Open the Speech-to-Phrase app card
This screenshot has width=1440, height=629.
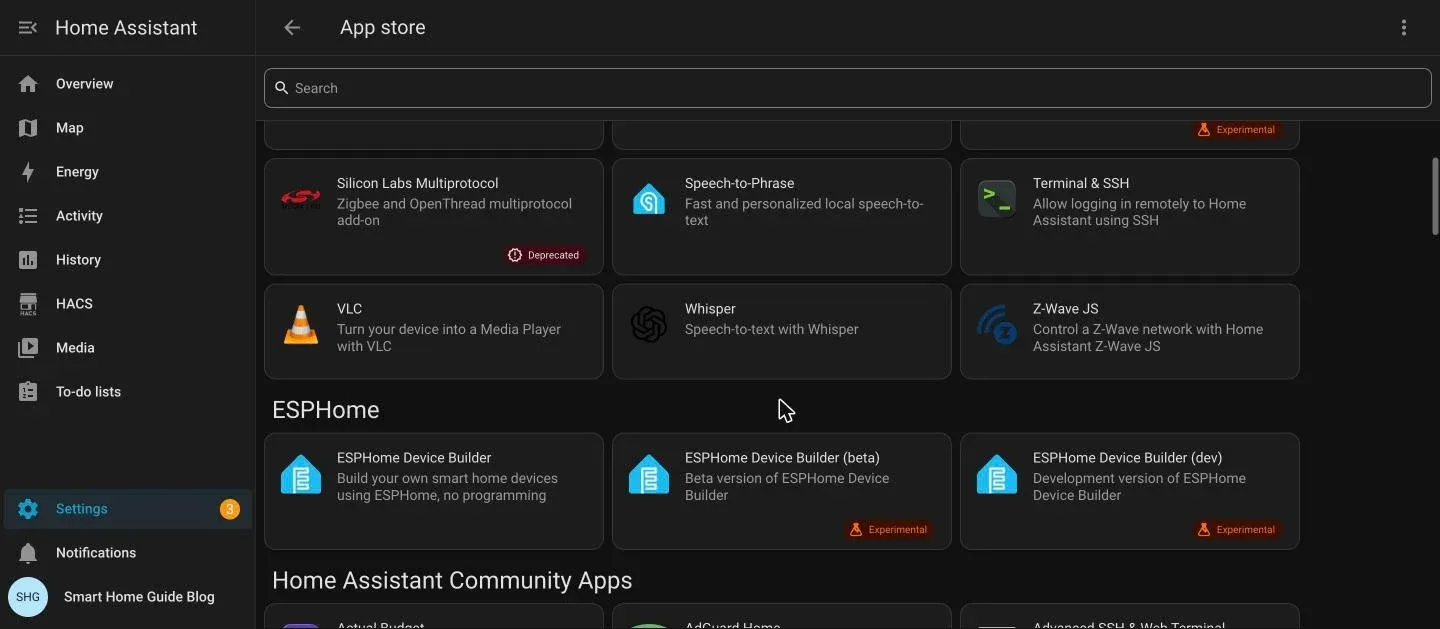click(x=782, y=217)
